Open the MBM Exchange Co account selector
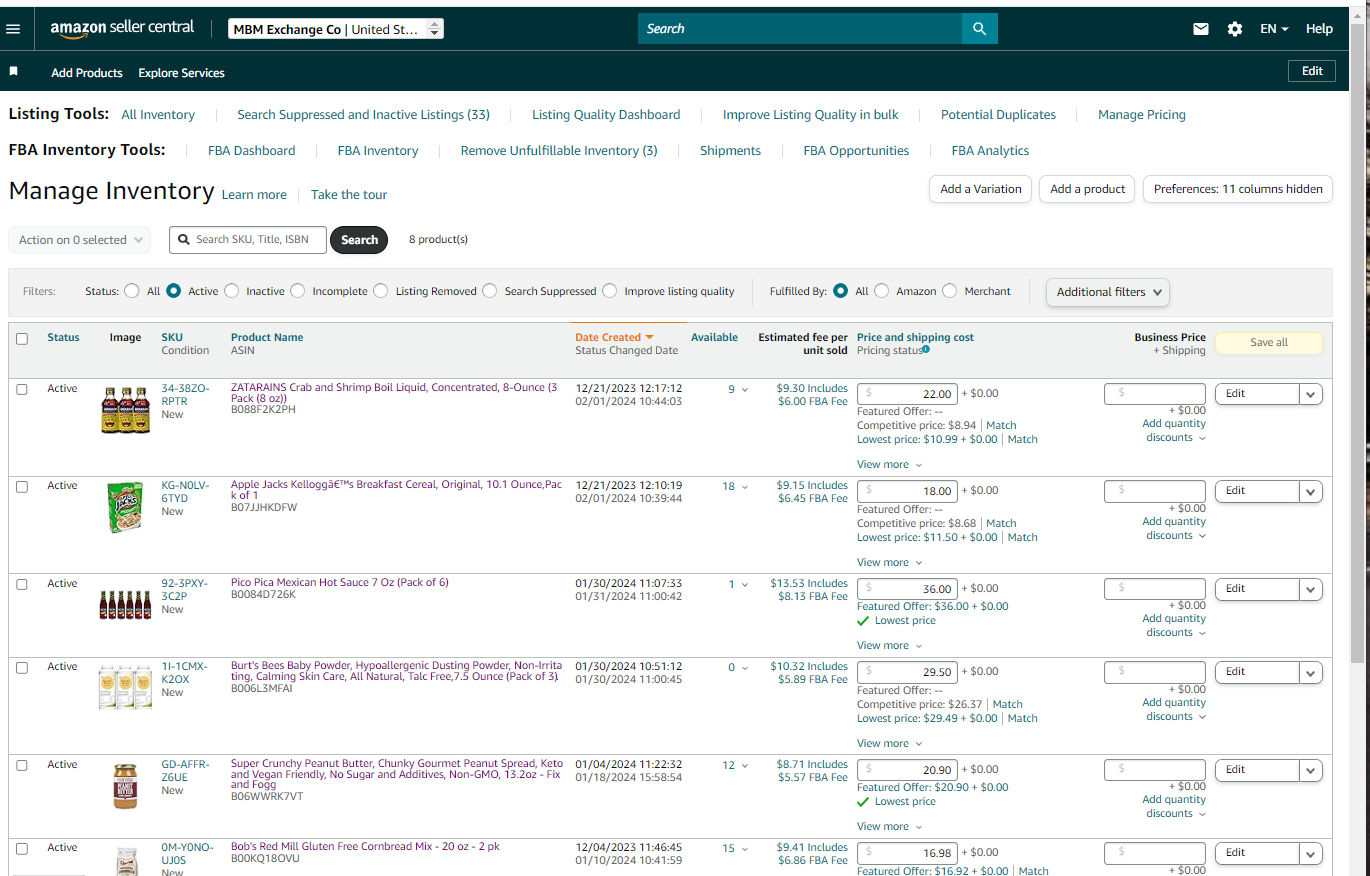This screenshot has width=1370, height=876. click(x=336, y=29)
